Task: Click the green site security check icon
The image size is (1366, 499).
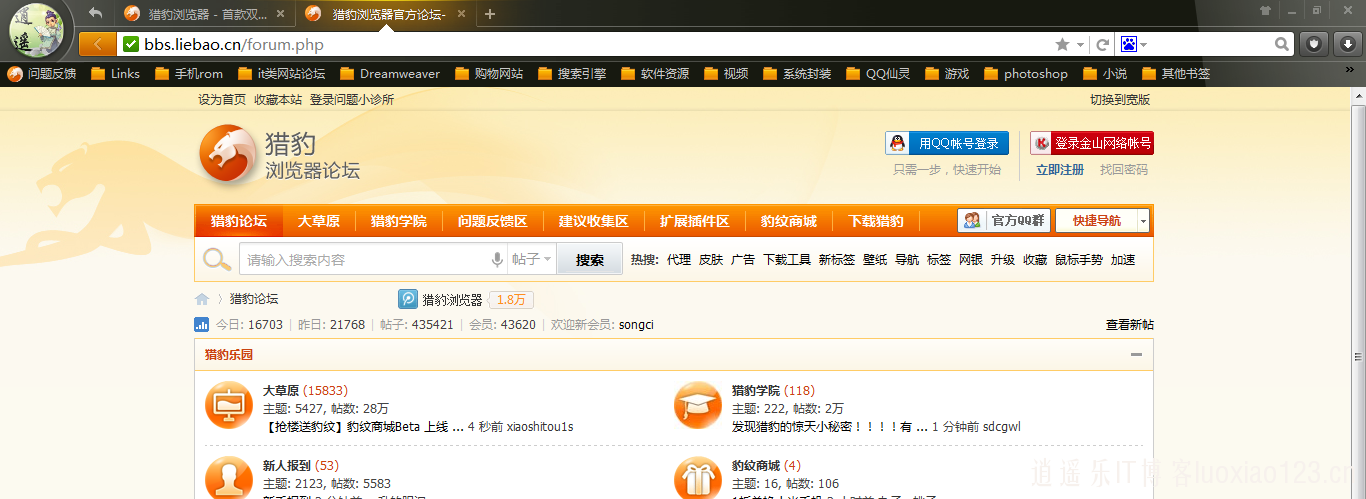Action: pos(130,44)
